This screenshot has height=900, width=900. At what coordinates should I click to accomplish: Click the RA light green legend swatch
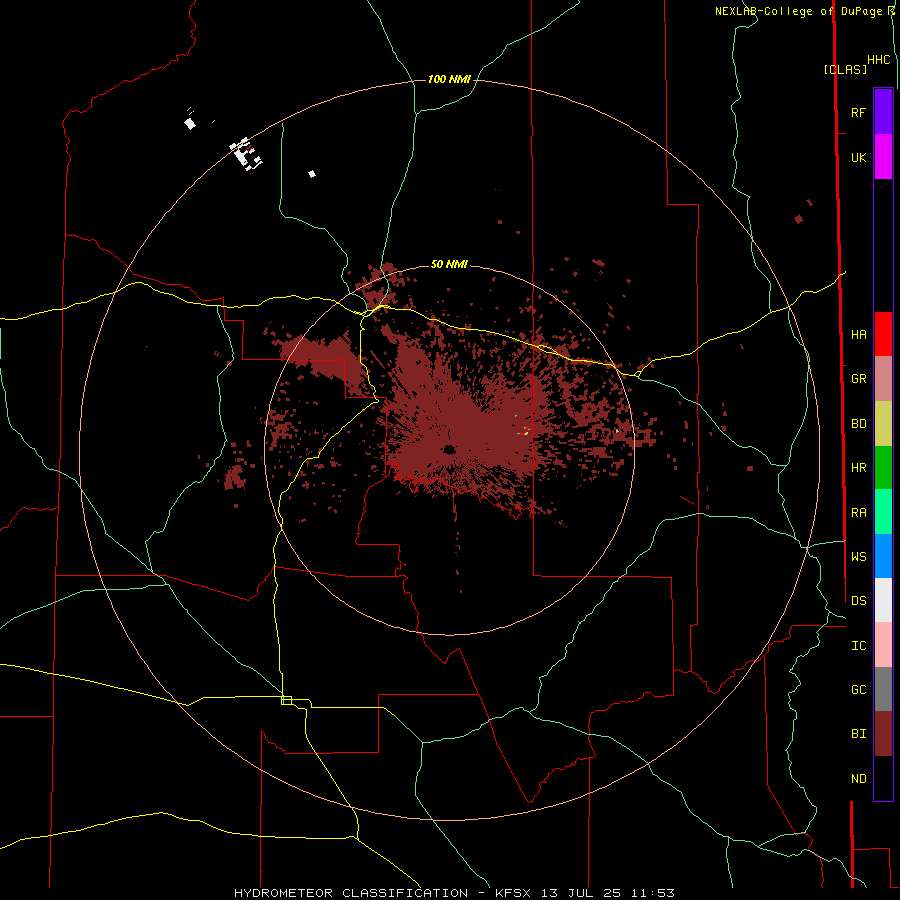[883, 512]
